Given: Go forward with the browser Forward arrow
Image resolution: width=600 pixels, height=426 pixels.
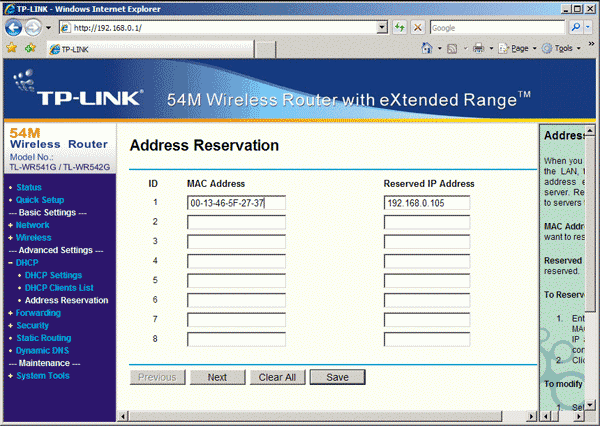Looking at the screenshot, I should tap(33, 28).
